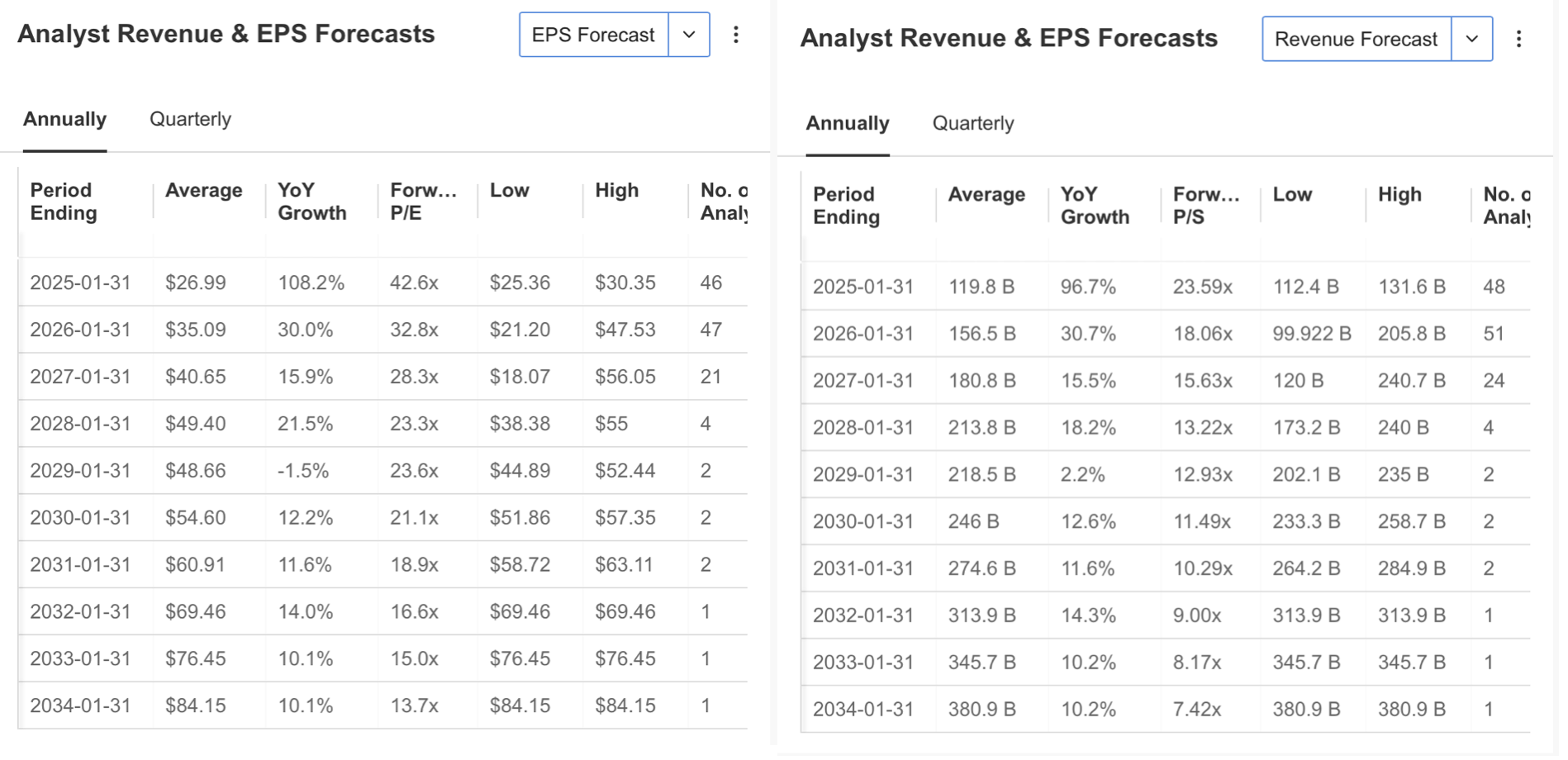The width and height of the screenshot is (1568, 760).
Task: Select the 96.7% revenue growth cell
Action: tap(1088, 287)
